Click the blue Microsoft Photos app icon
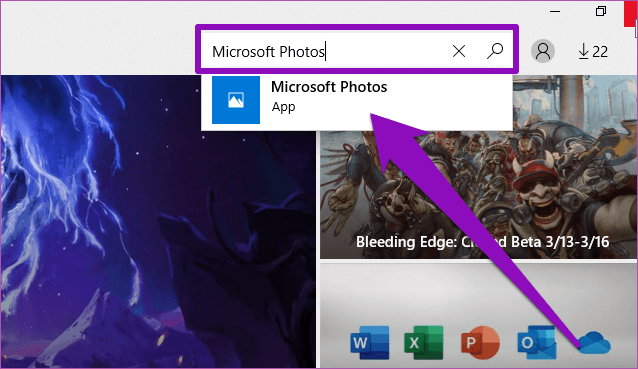 coord(236,100)
